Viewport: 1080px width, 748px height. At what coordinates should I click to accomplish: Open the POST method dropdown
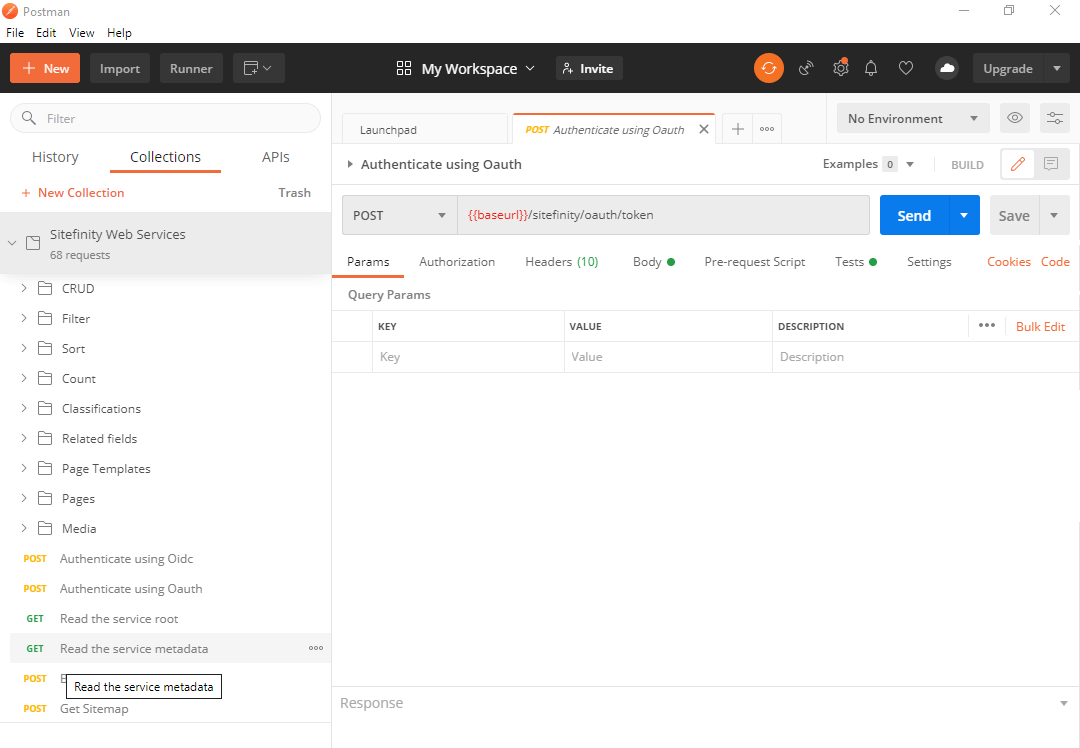pyautogui.click(x=399, y=215)
